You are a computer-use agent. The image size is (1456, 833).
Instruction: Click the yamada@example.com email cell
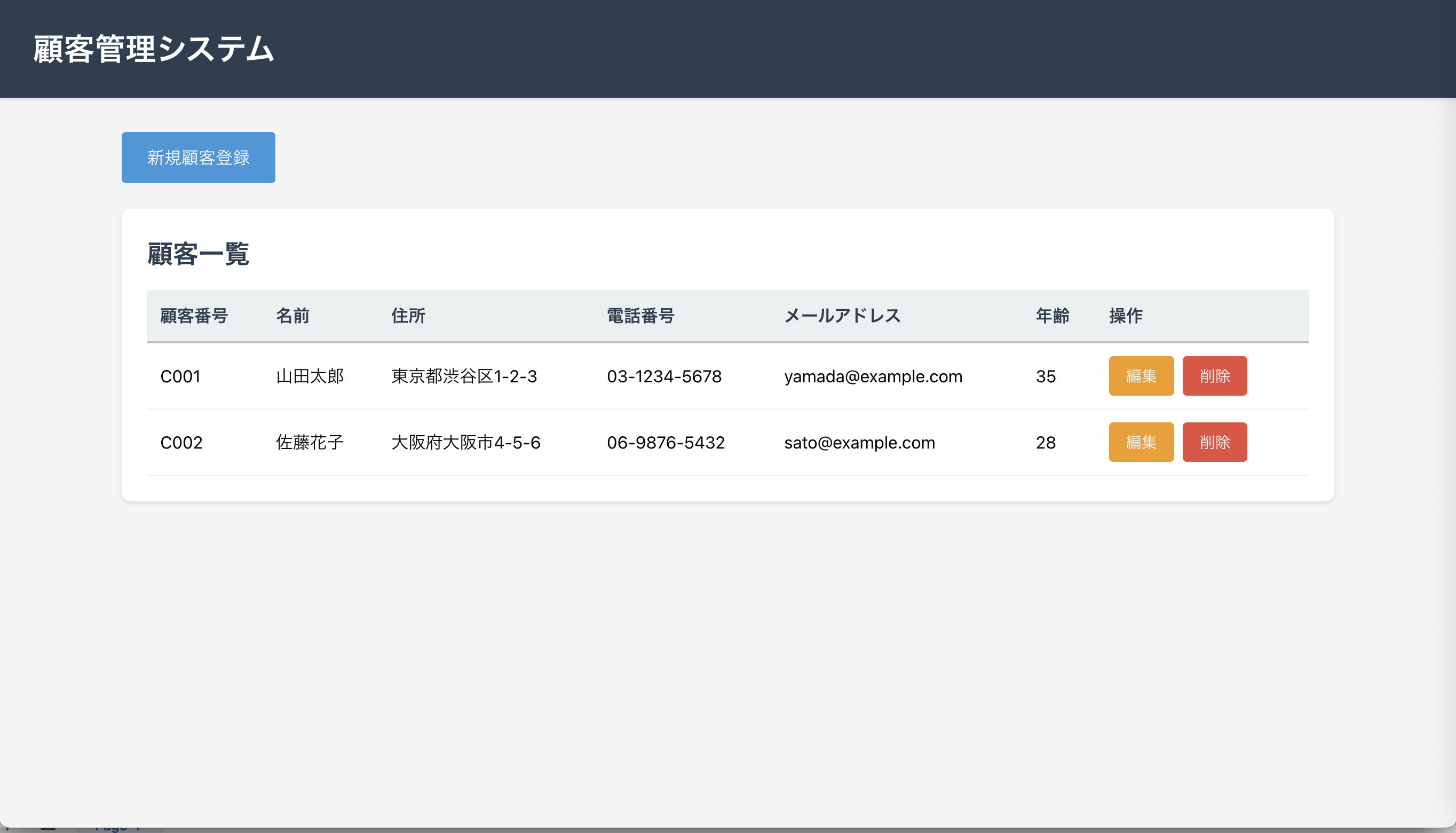(x=873, y=376)
